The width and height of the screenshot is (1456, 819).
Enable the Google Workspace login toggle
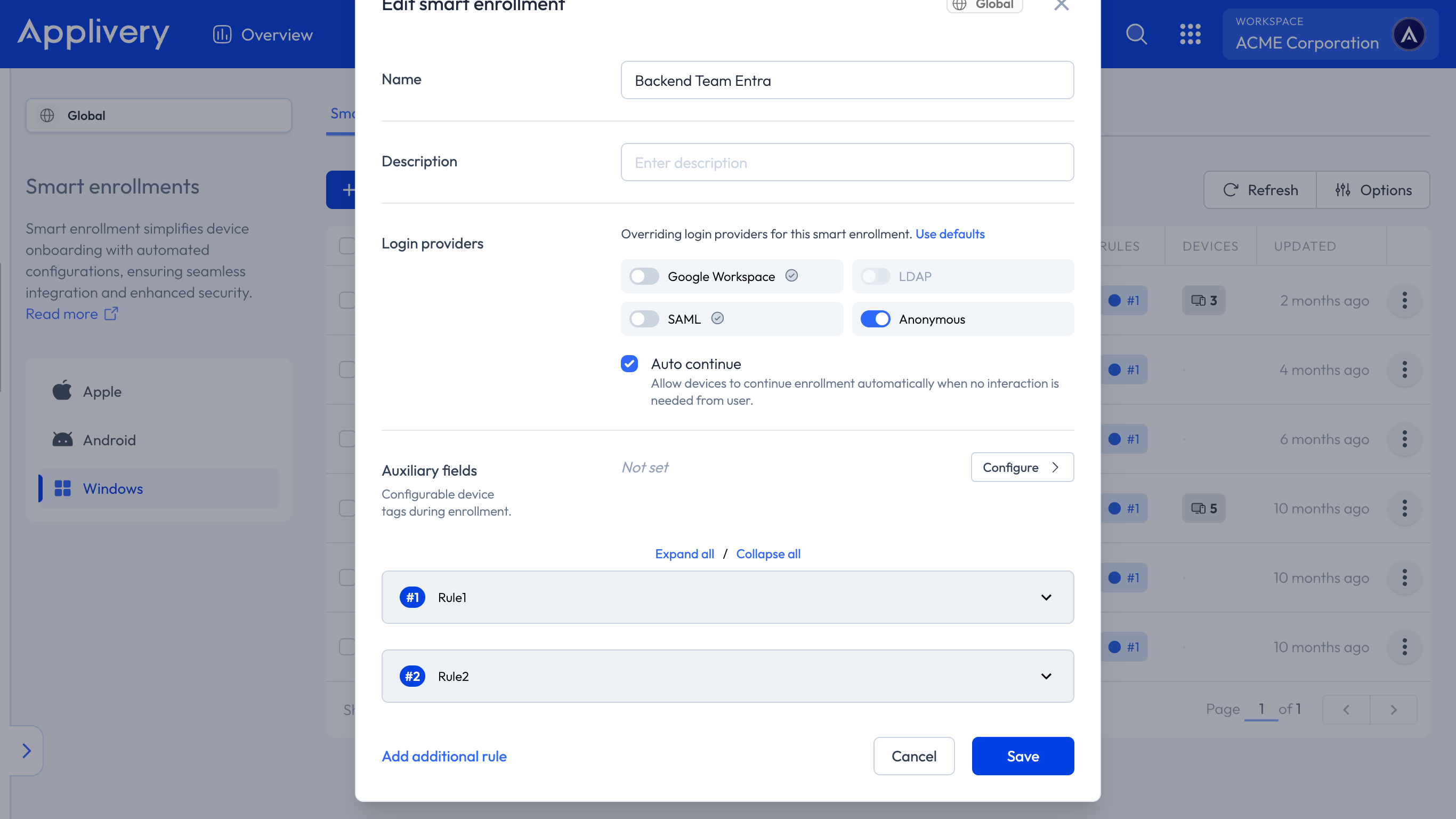point(644,277)
